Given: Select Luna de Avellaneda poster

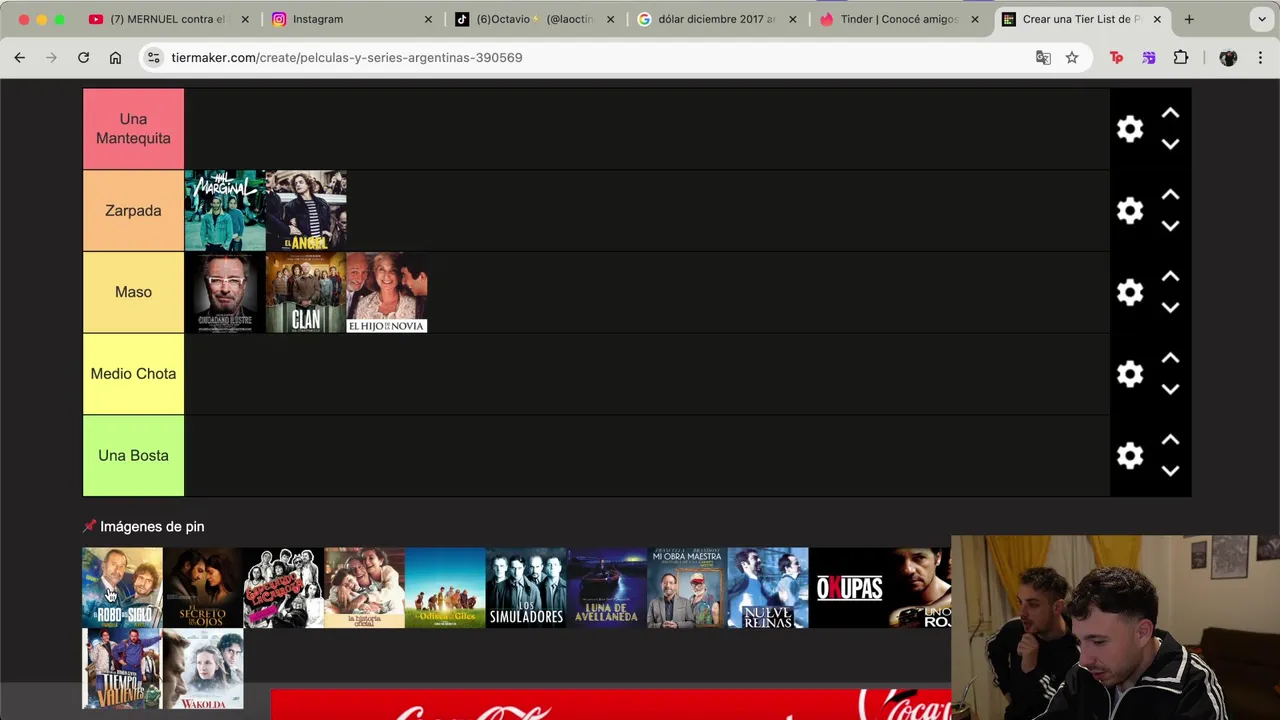Looking at the screenshot, I should tap(607, 588).
